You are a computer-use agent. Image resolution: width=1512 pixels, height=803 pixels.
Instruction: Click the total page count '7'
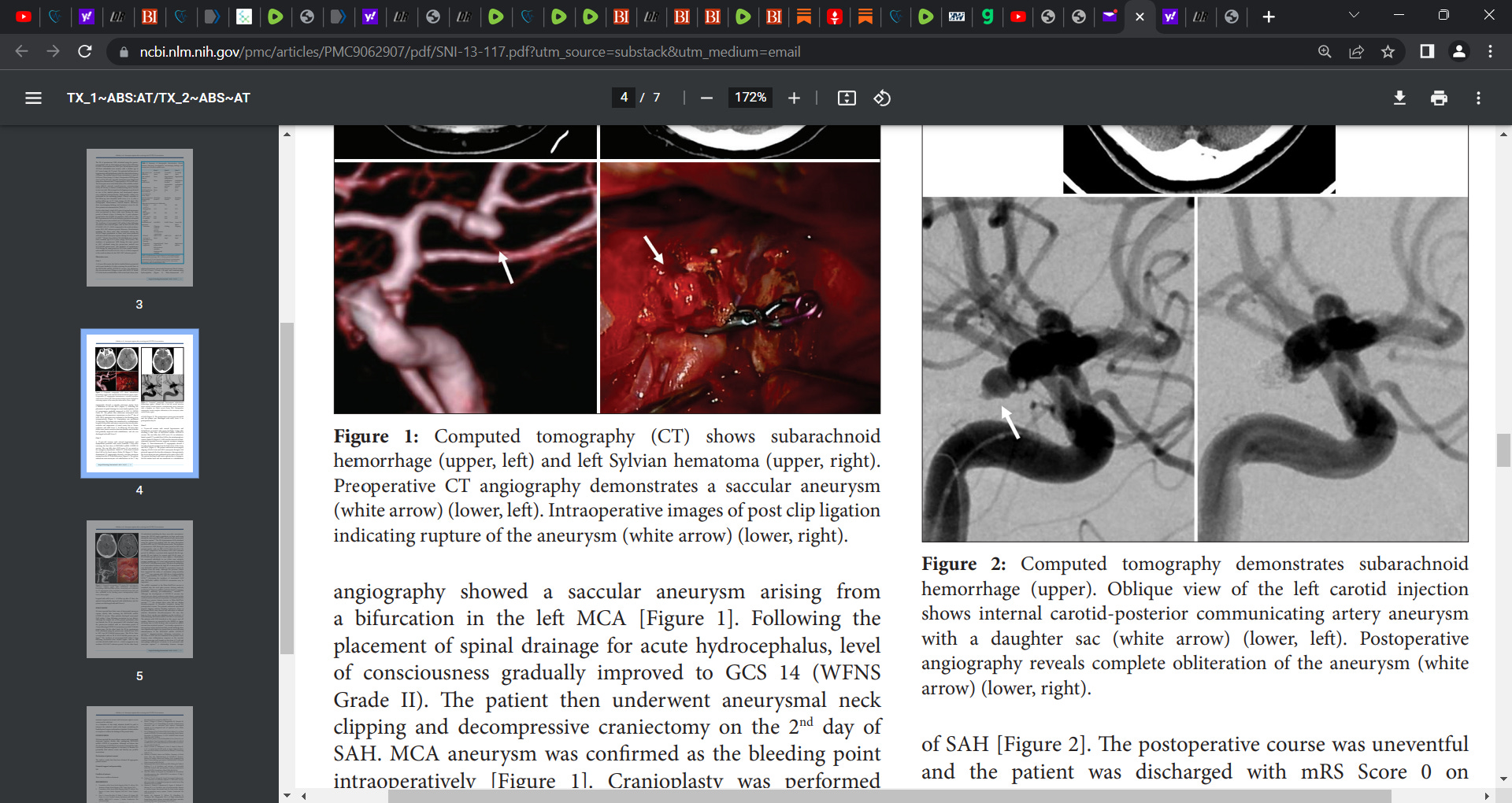[x=657, y=98]
